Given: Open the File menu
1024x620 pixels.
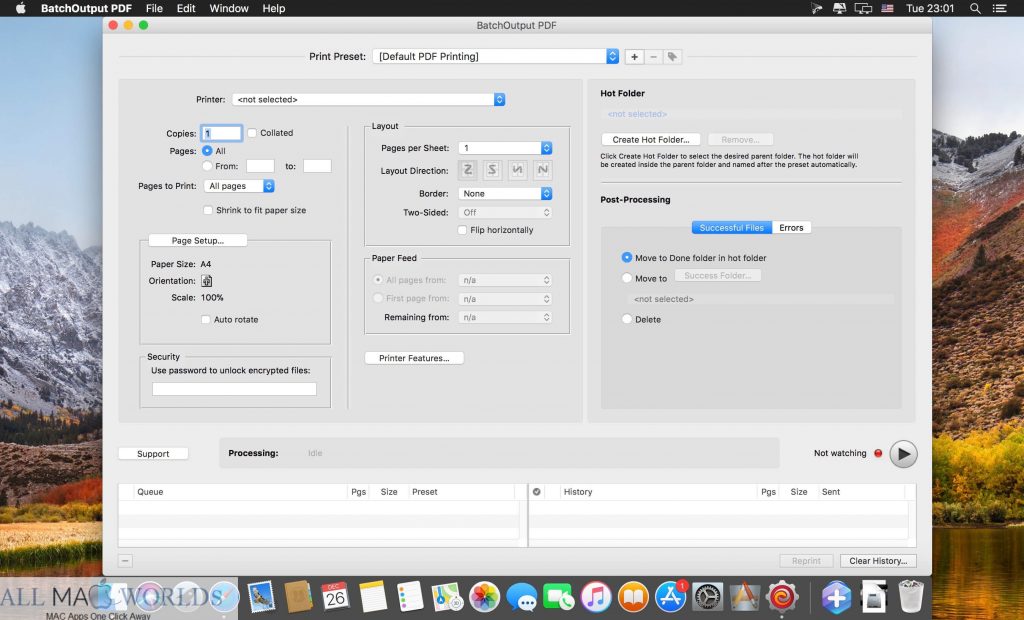Looking at the screenshot, I should pos(154,8).
